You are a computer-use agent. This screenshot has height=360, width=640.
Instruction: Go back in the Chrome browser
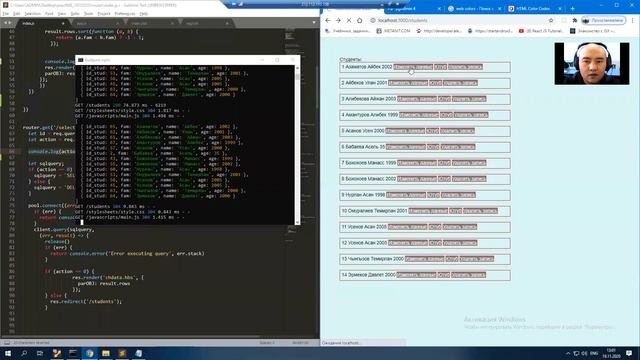pyautogui.click(x=328, y=20)
